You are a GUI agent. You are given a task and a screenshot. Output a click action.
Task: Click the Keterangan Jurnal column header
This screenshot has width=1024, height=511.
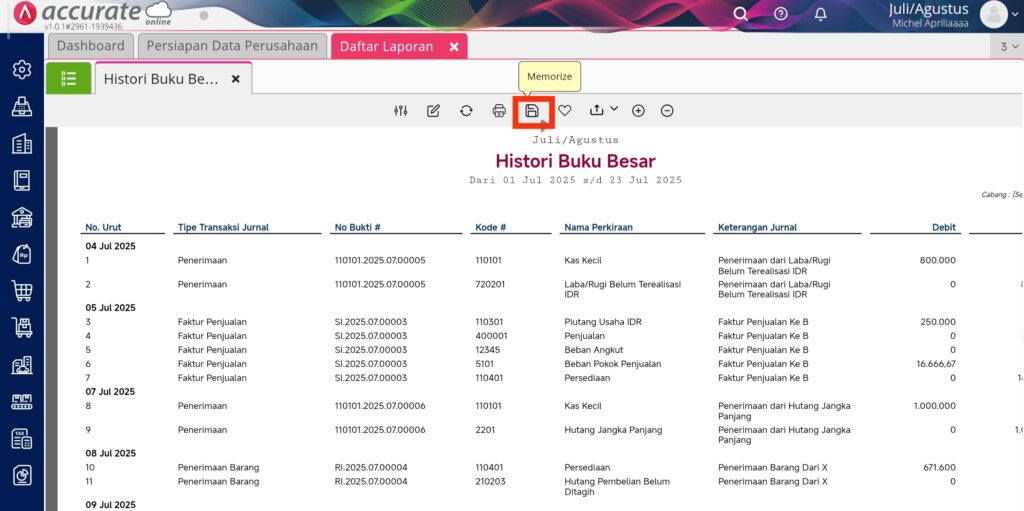[x=758, y=227]
